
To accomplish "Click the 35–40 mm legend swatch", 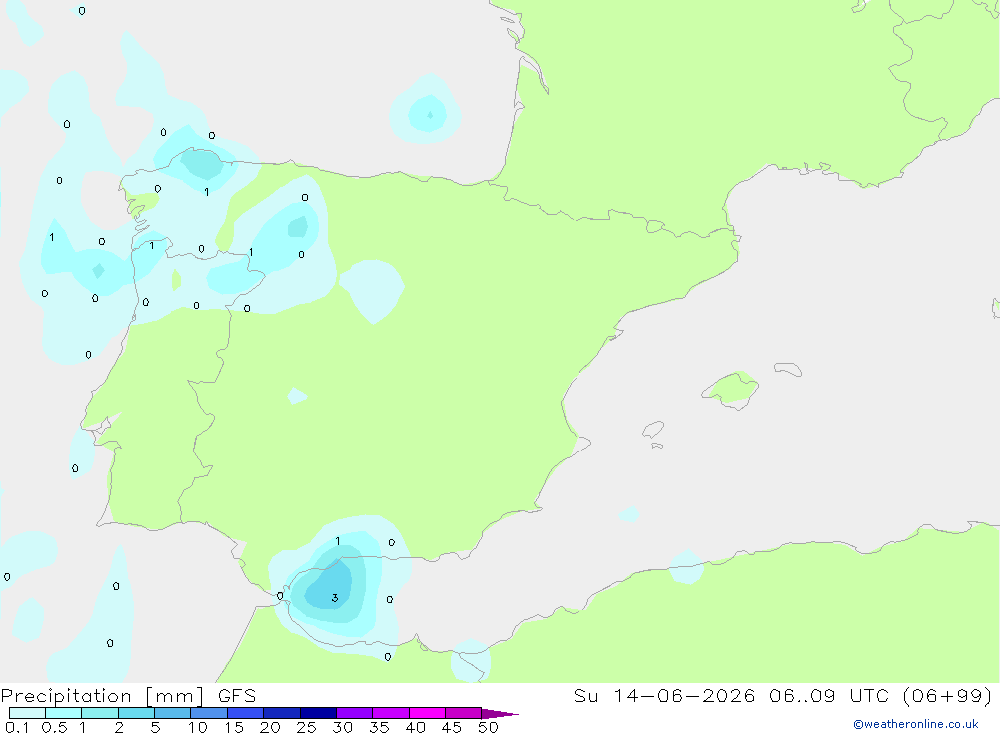I will point(391,713).
